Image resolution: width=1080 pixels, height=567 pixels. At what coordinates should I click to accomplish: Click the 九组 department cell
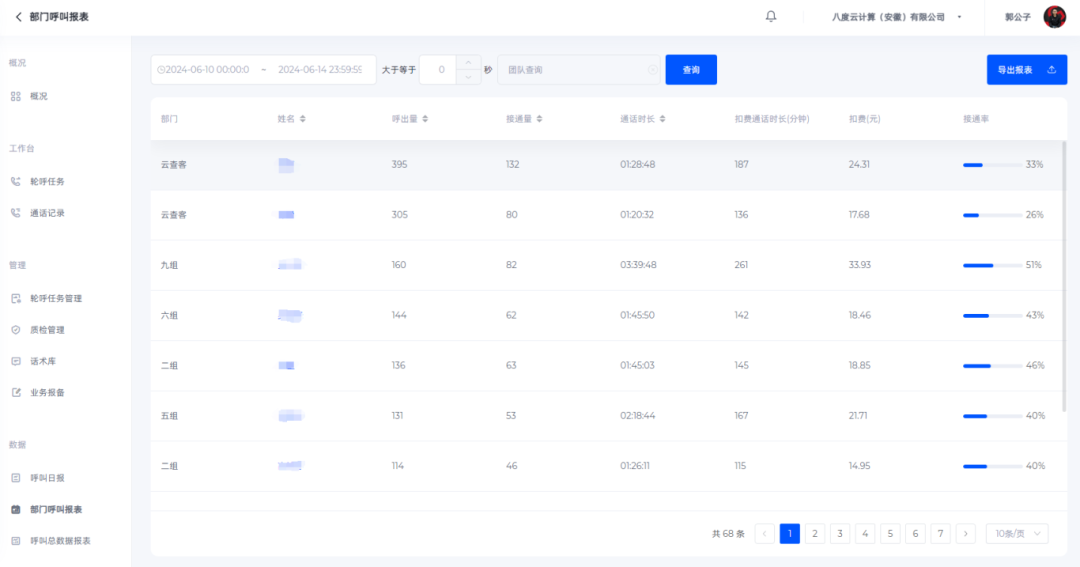tap(169, 265)
